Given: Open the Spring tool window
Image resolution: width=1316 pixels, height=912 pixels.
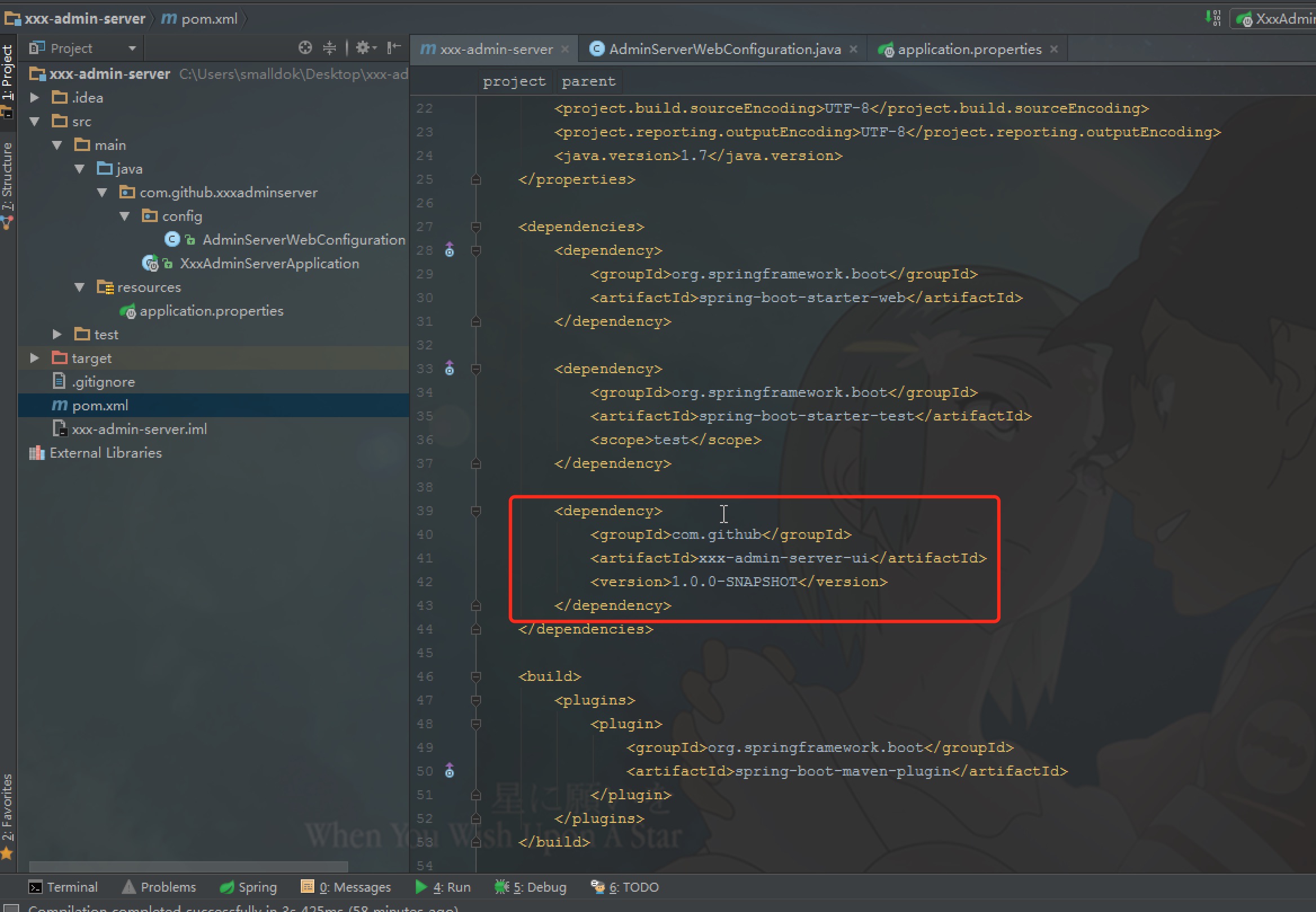Looking at the screenshot, I should point(248,887).
